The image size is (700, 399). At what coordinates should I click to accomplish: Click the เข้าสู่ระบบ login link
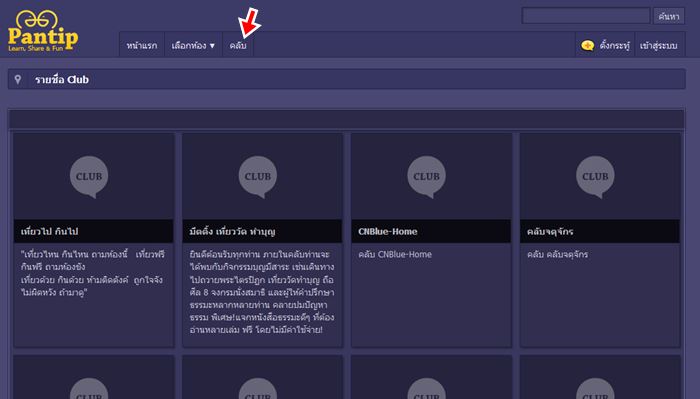click(658, 45)
